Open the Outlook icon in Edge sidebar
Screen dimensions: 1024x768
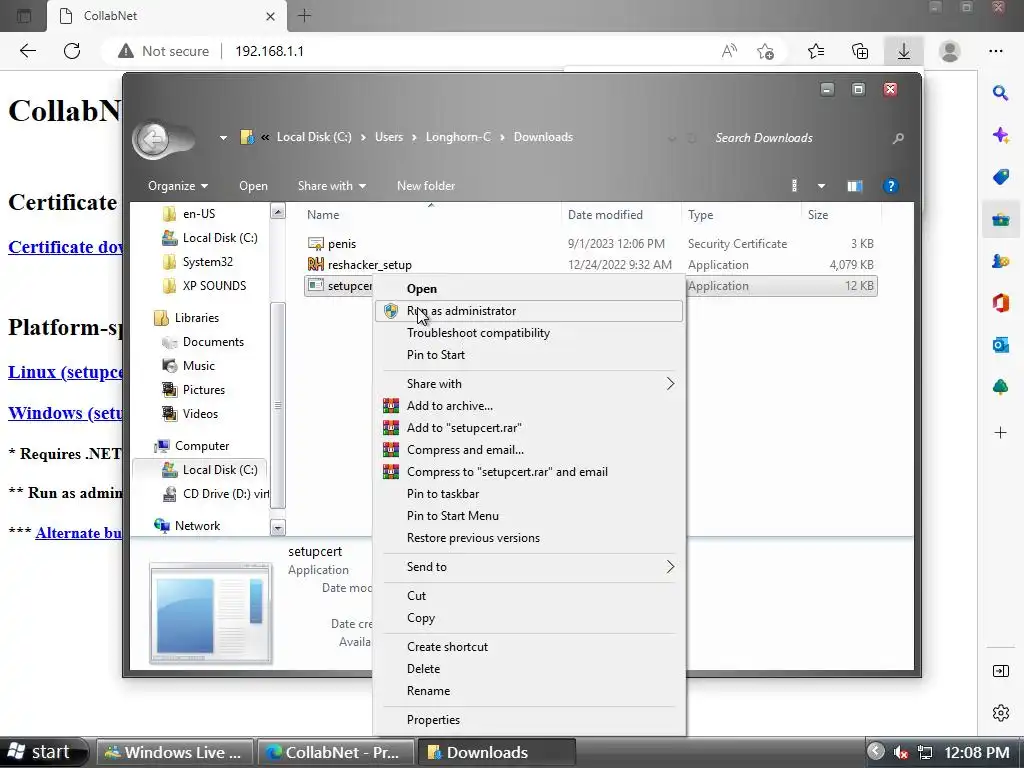coord(1000,345)
